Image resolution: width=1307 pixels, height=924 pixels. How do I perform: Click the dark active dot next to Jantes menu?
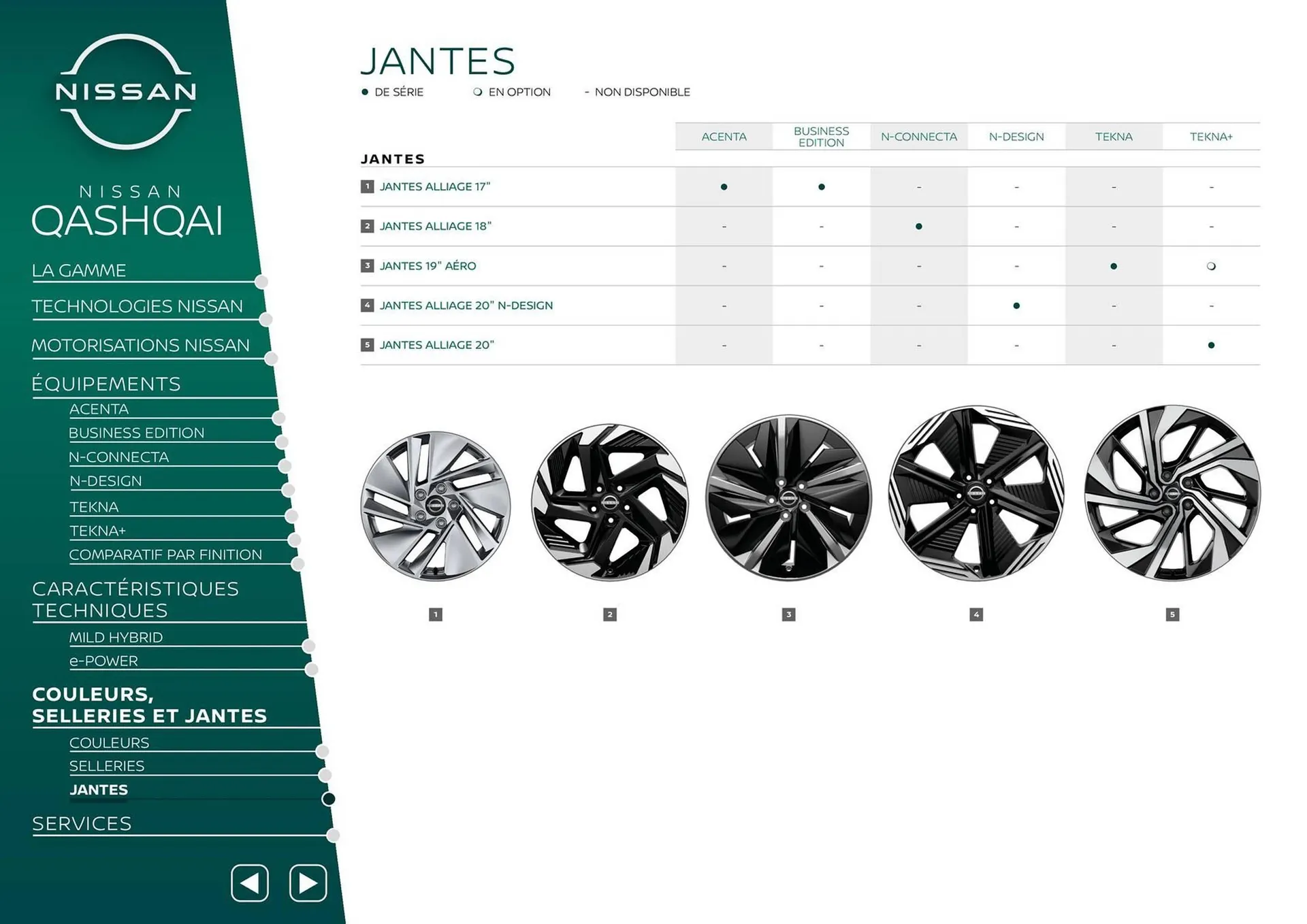click(328, 799)
